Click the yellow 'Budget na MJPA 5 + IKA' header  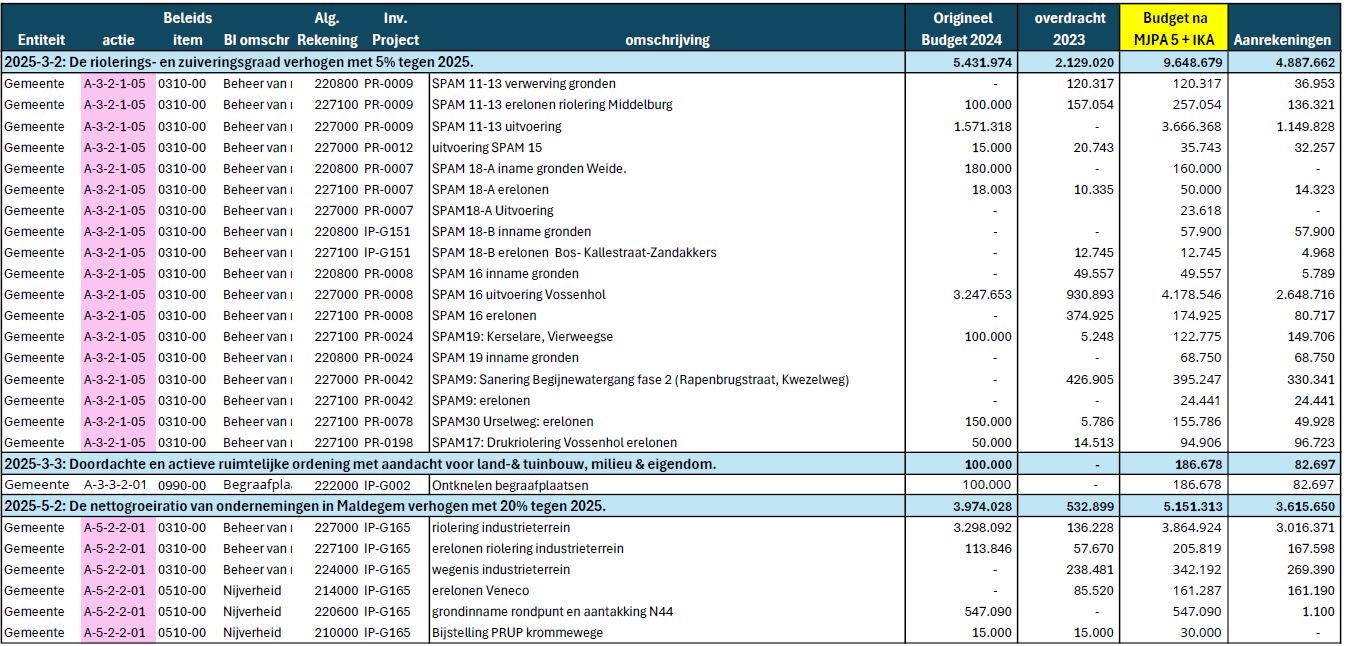click(x=1172, y=29)
